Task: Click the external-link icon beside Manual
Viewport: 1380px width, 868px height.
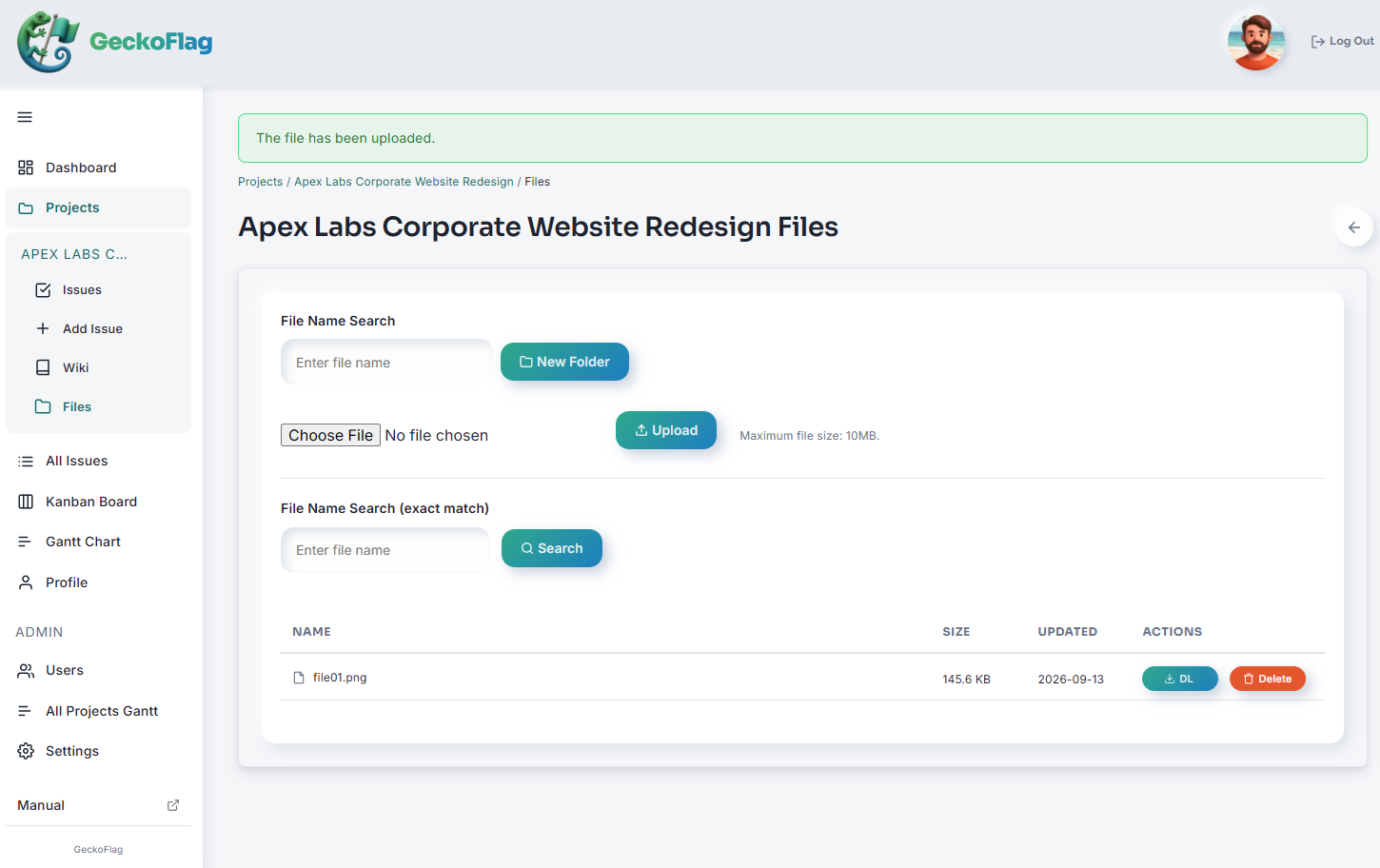Action: point(173,805)
